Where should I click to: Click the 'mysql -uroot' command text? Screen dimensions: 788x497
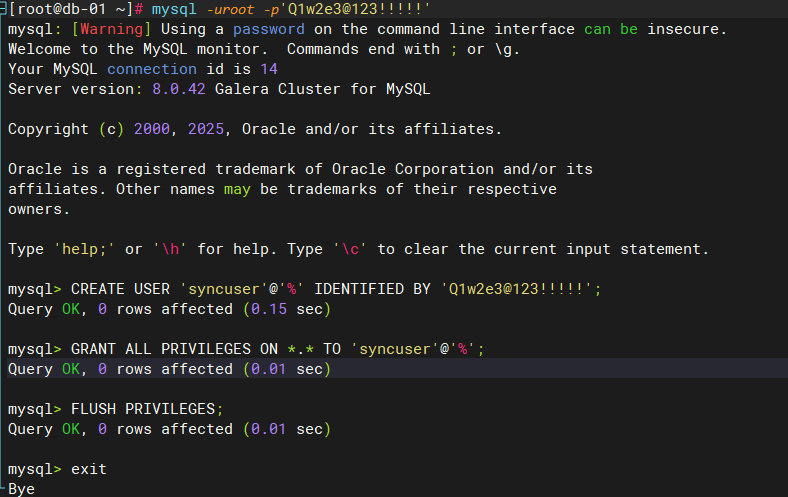click(x=203, y=9)
